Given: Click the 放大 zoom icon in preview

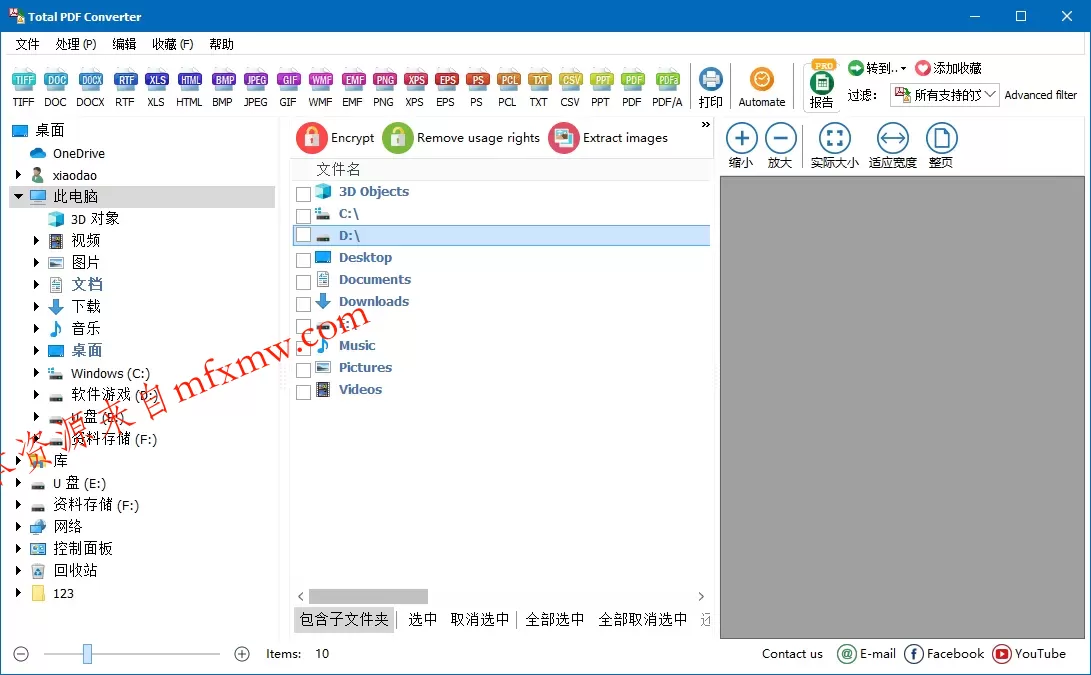Looking at the screenshot, I should click(780, 145).
